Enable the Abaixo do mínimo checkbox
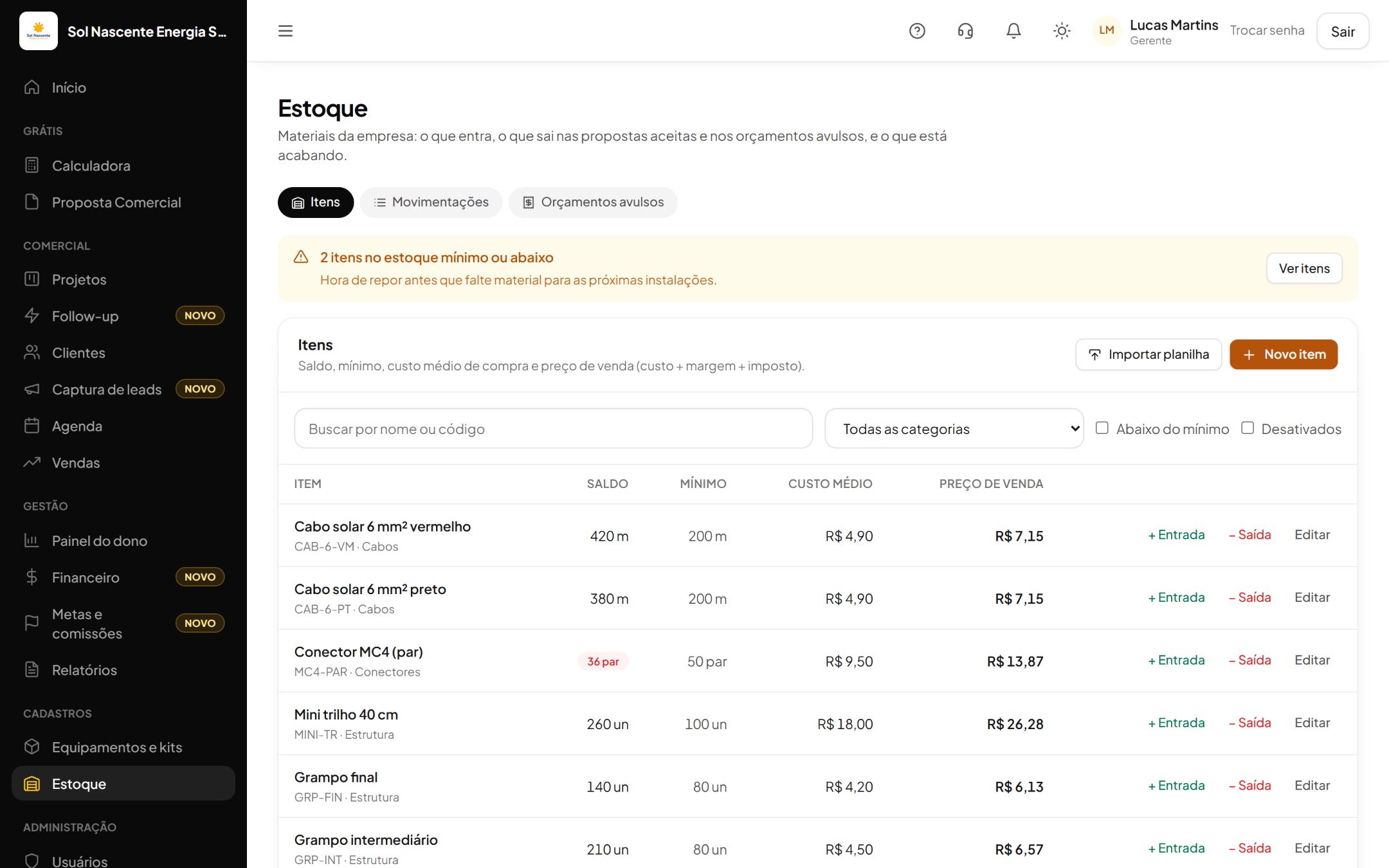The height and width of the screenshot is (868, 1389). (x=1102, y=428)
